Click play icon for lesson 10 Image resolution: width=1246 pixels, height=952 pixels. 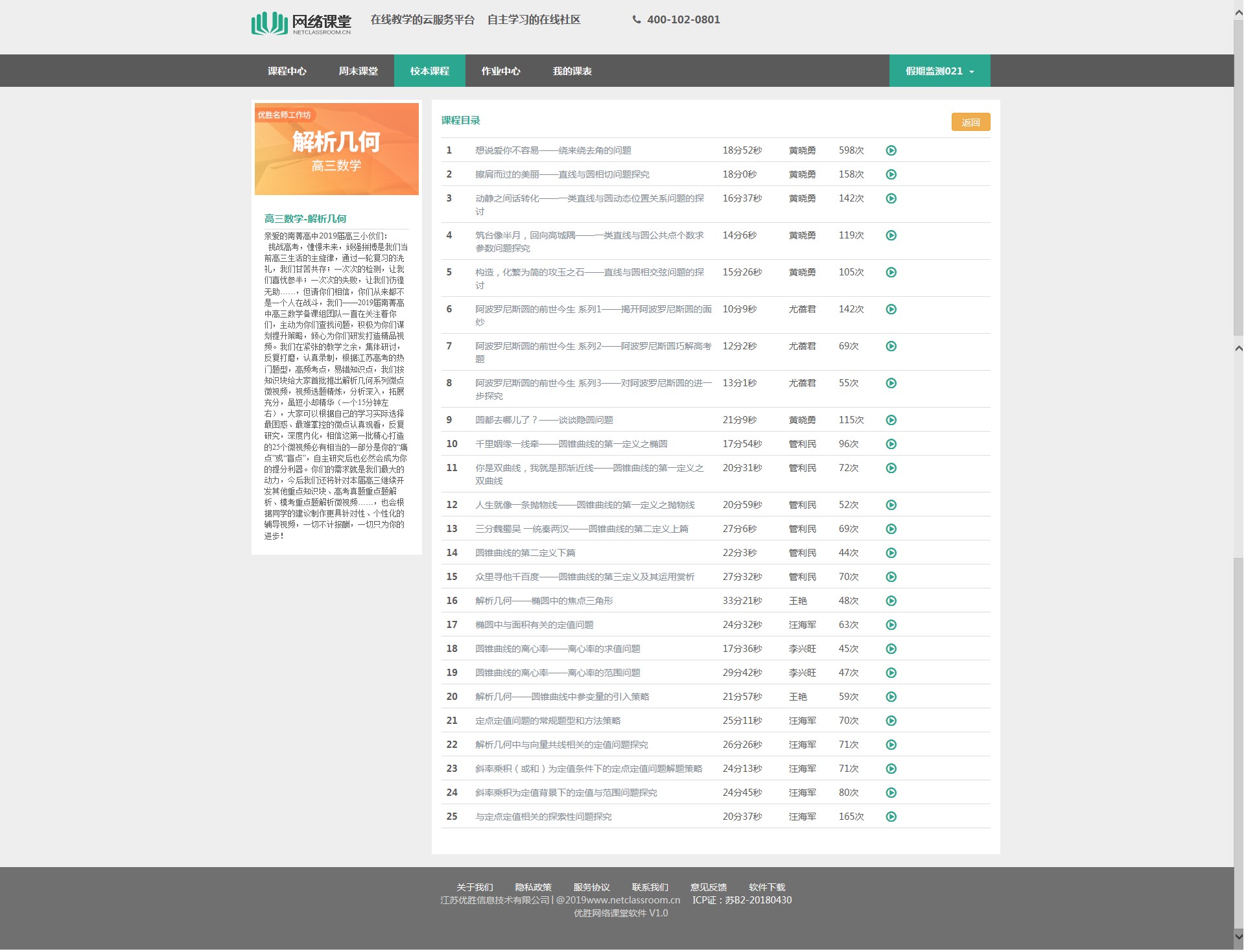pos(893,445)
